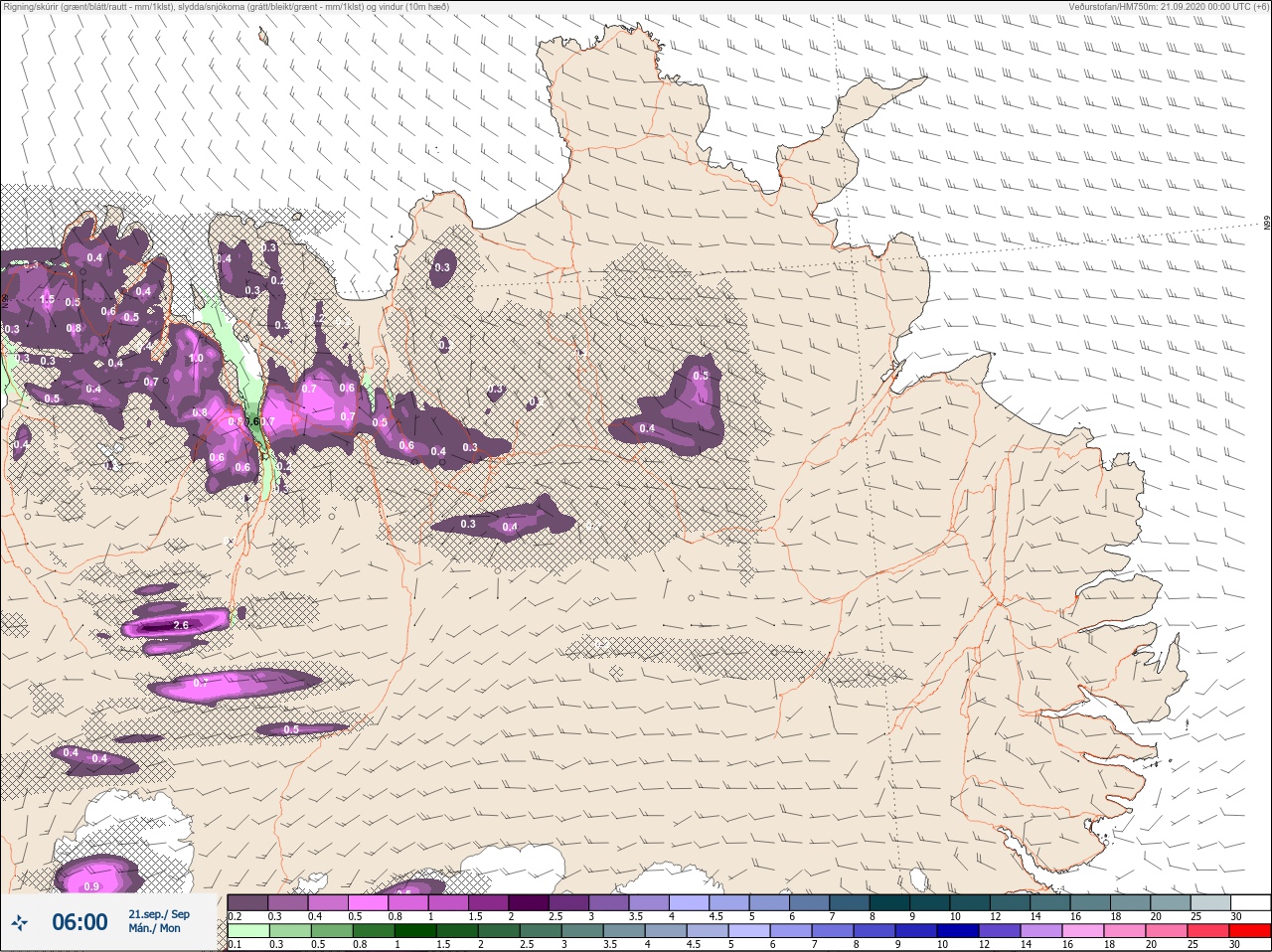Click the weekday text 'Mán./ Mon'
The width and height of the screenshot is (1272, 952).
(x=154, y=928)
